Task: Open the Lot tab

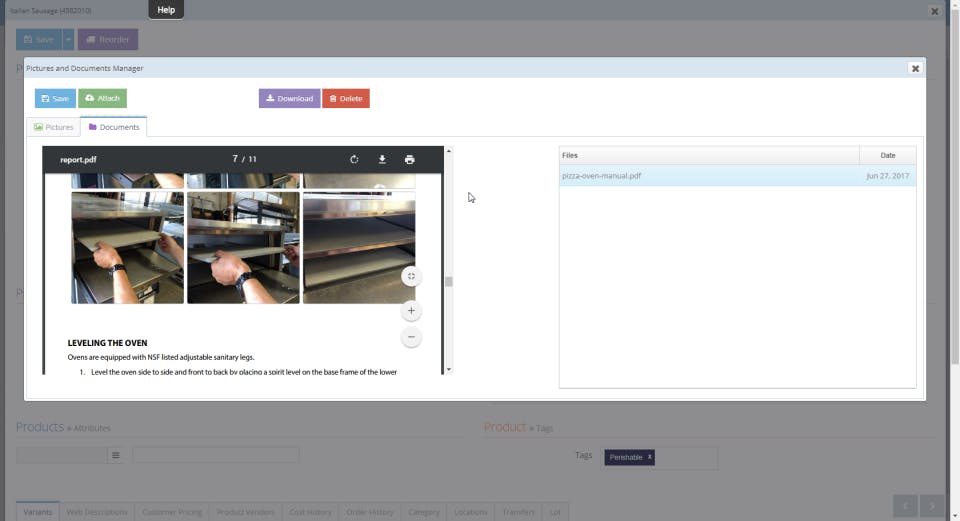Action: tap(555, 512)
